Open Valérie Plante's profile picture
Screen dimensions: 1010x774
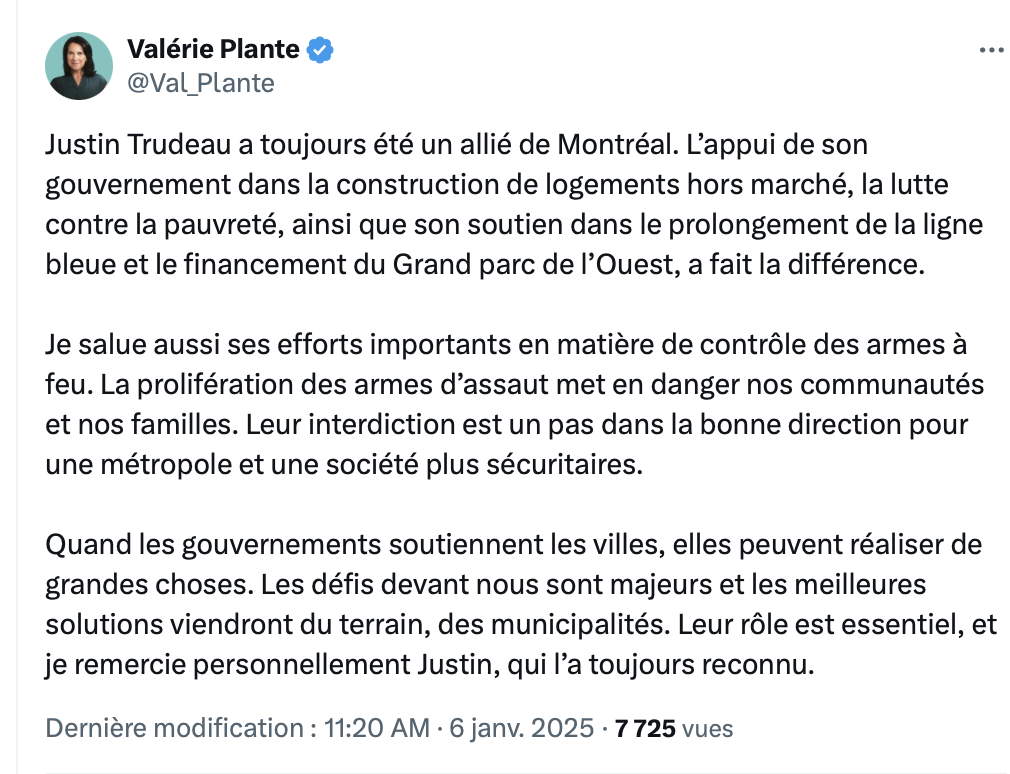[x=79, y=66]
